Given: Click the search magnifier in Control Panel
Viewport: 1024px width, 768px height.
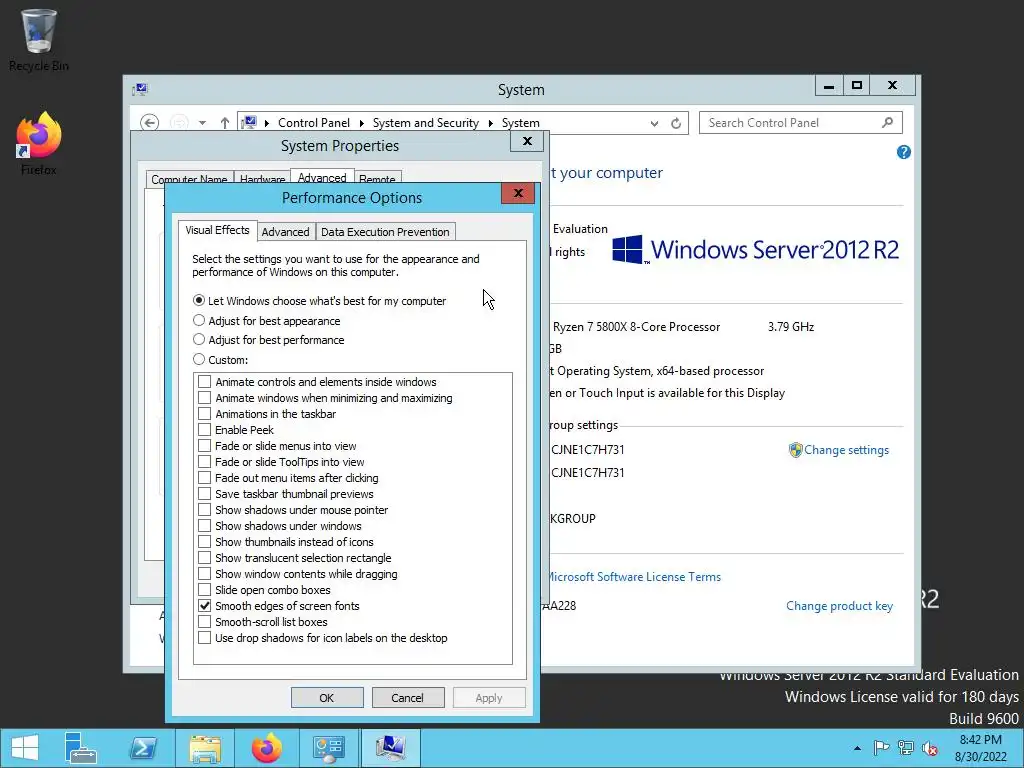Looking at the screenshot, I should (888, 122).
